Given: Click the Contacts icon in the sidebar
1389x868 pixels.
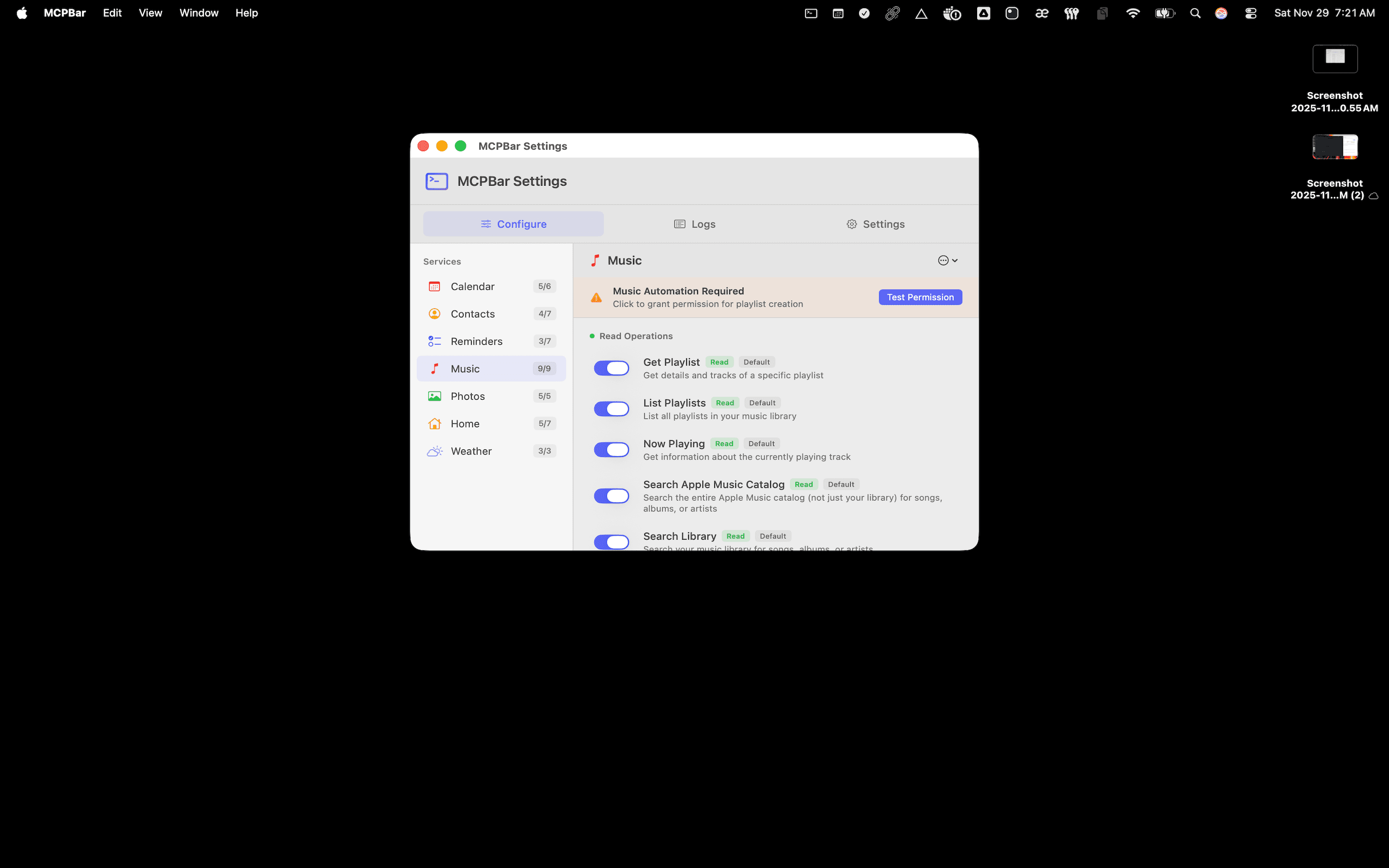Looking at the screenshot, I should [435, 313].
